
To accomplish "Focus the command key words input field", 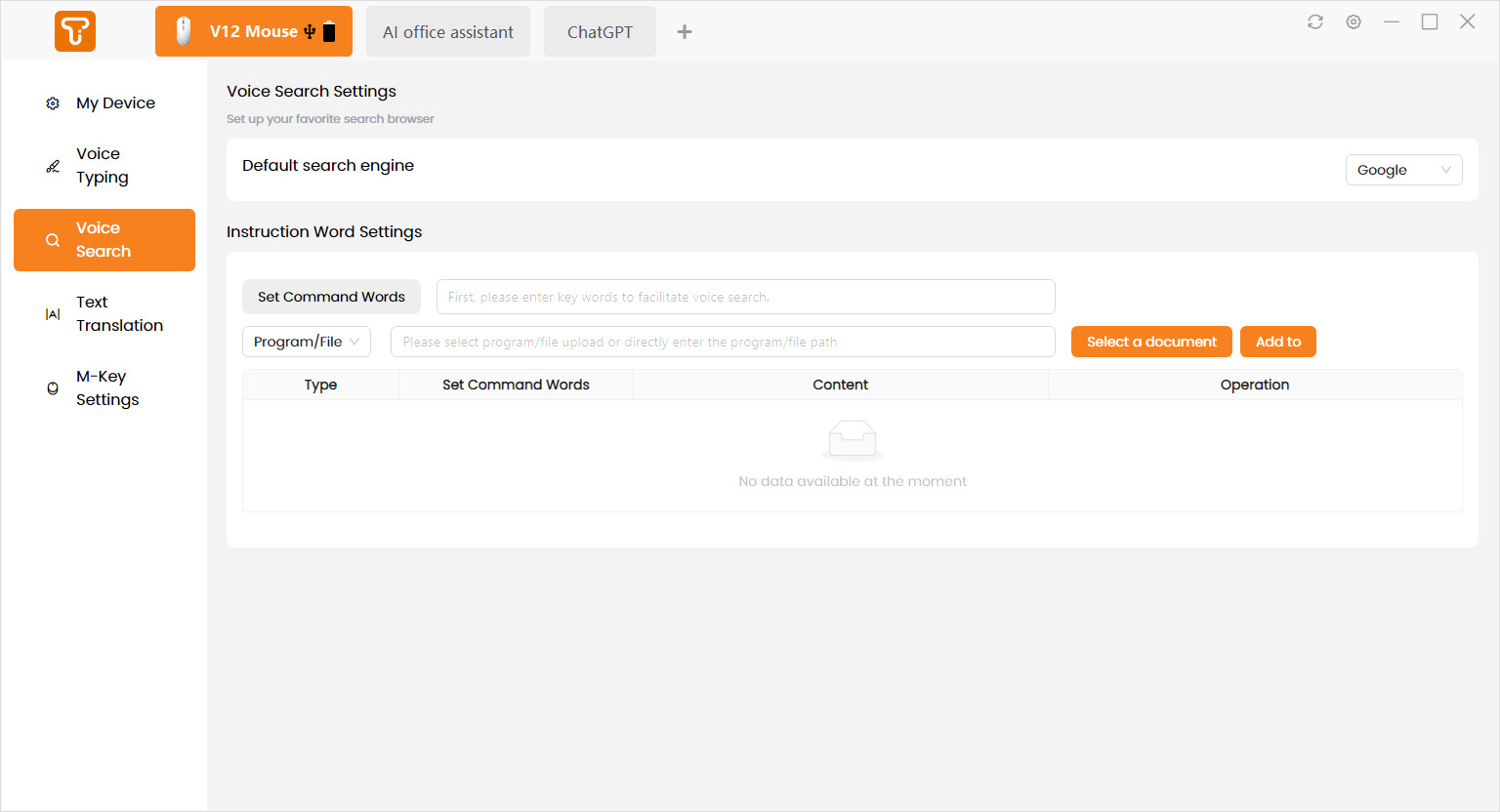I will click(x=745, y=297).
